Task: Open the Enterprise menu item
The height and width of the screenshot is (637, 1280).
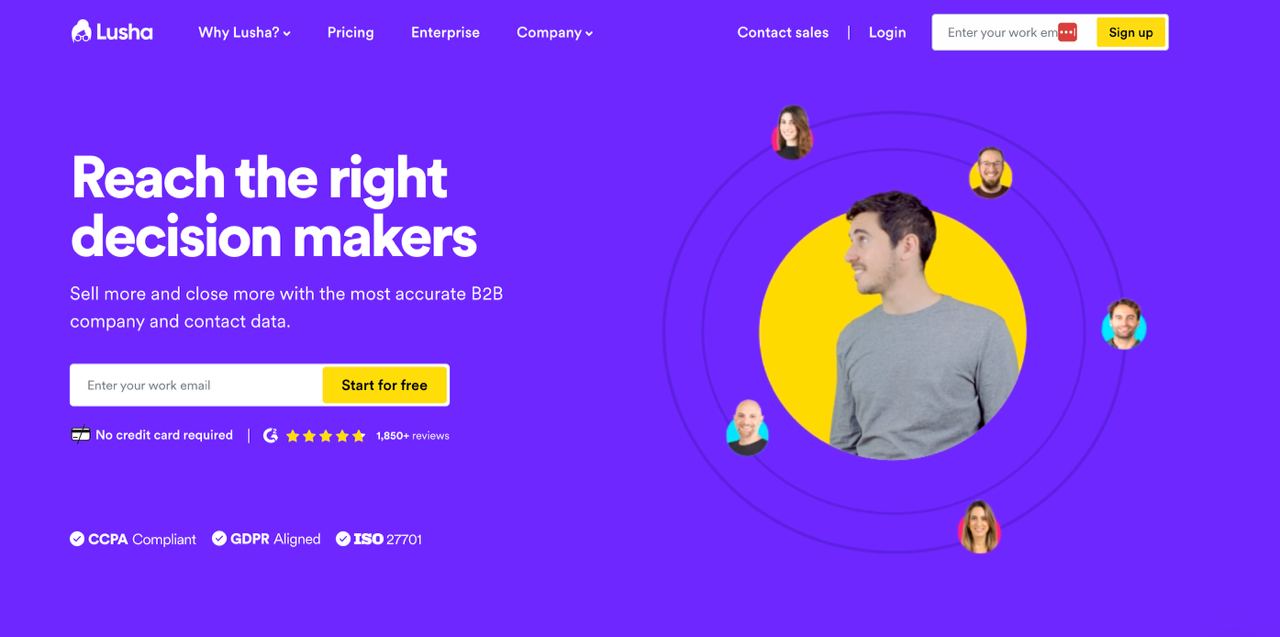Action: click(445, 32)
